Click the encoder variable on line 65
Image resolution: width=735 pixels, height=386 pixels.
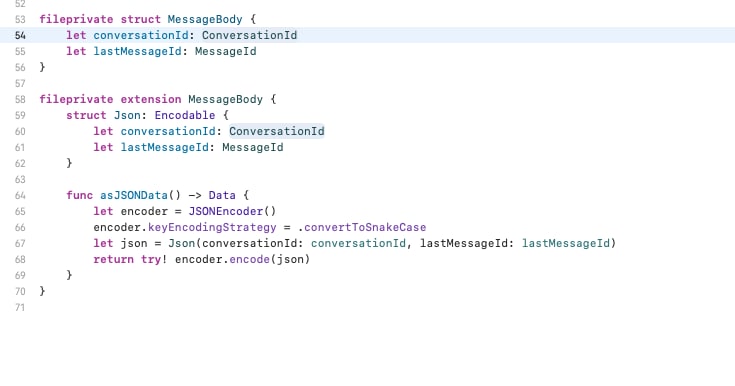pos(144,211)
